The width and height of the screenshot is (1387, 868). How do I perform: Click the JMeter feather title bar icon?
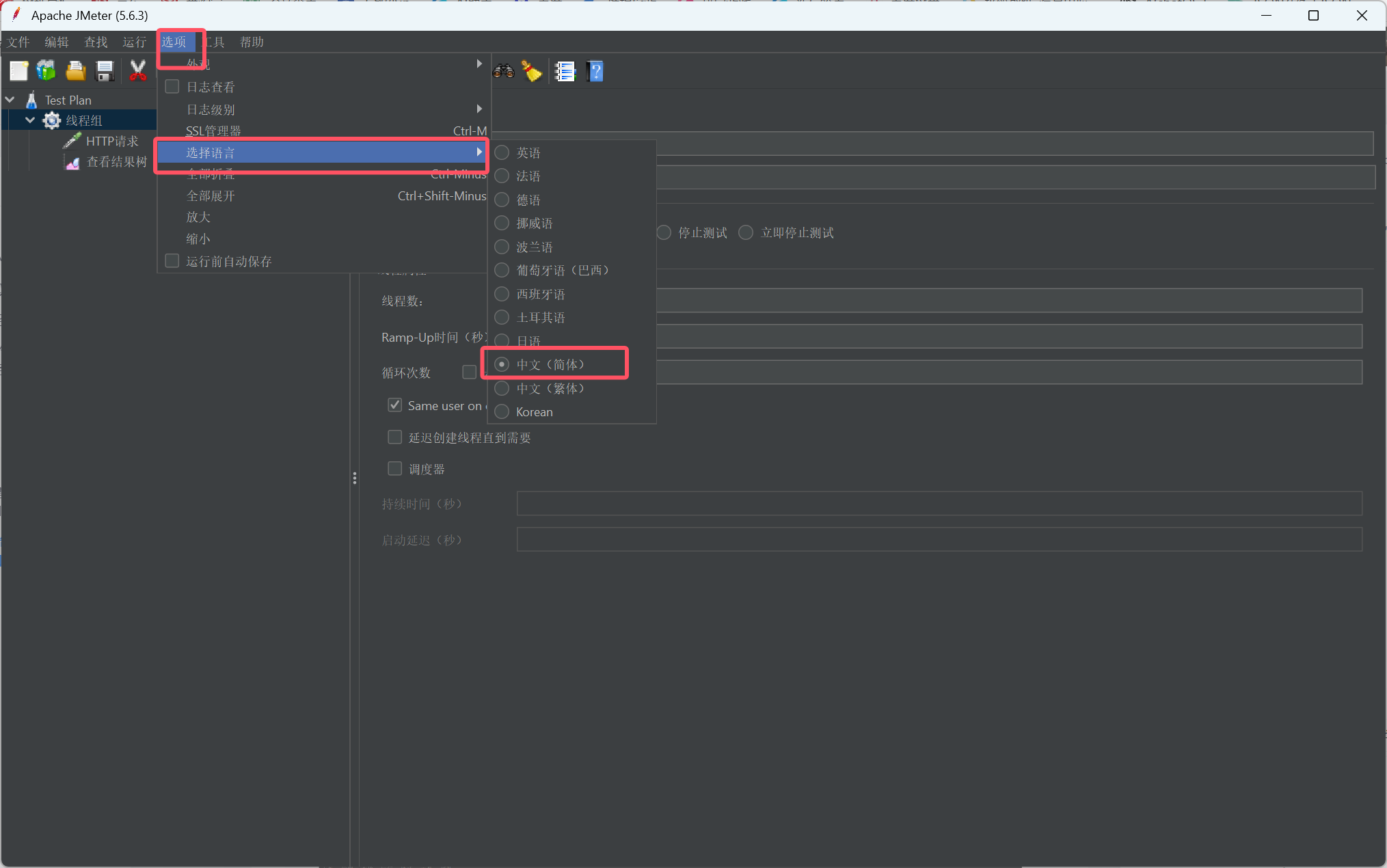click(x=16, y=15)
